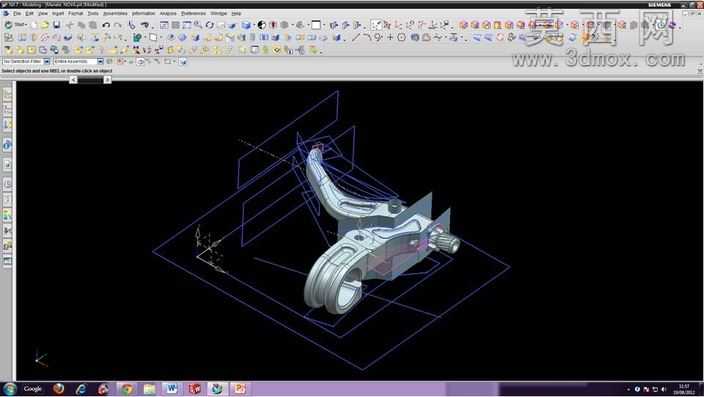Open Google Chrome from the taskbar
Image resolution: width=704 pixels, height=397 pixels.
tap(127, 389)
